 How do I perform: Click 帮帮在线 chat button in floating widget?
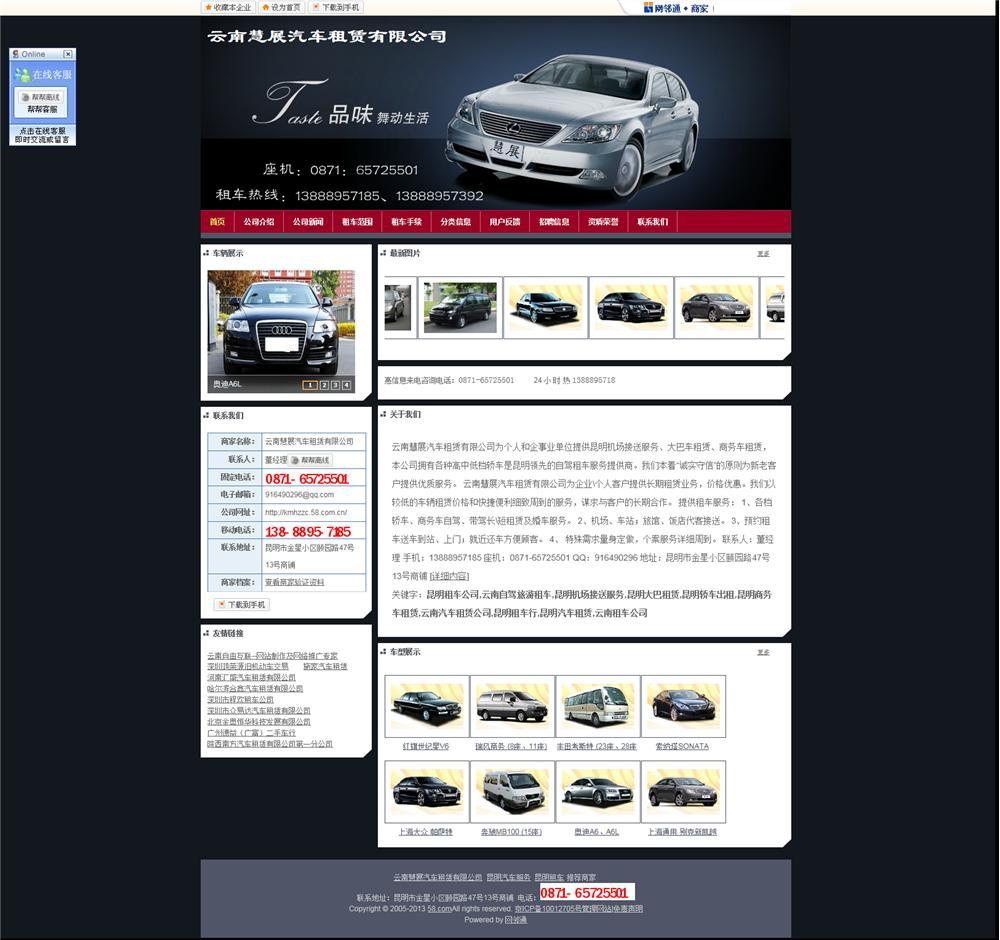click(40, 97)
